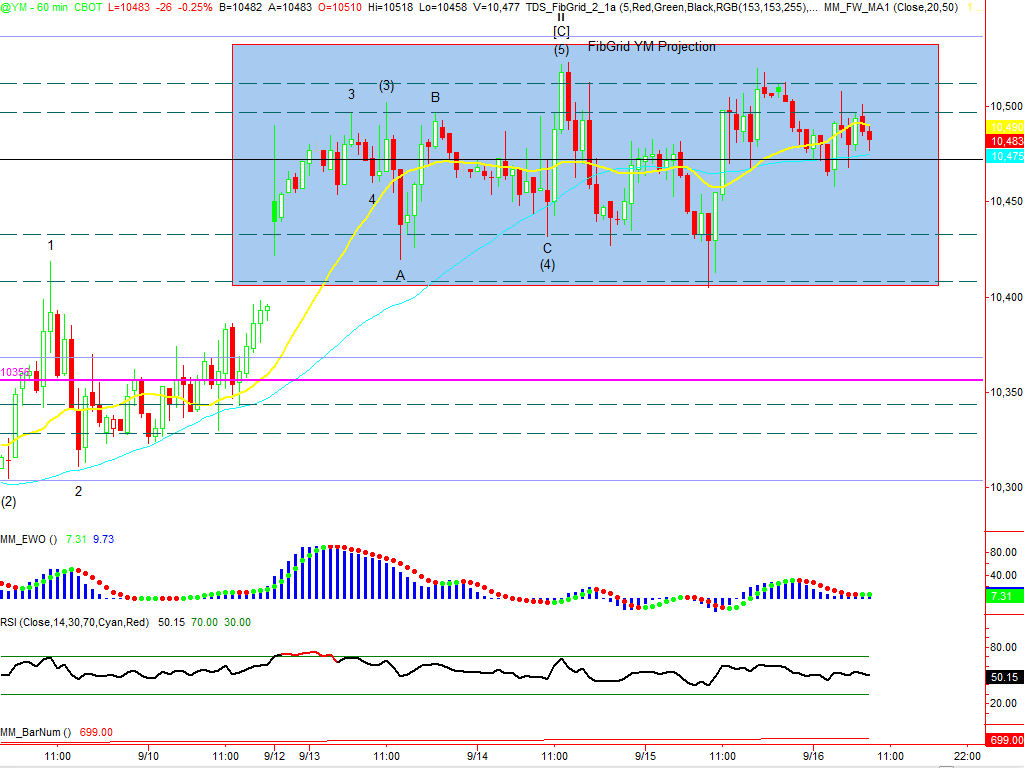Viewport: 1024px width, 768px height.
Task: Click the [C] wave label at top
Action: click(561, 31)
